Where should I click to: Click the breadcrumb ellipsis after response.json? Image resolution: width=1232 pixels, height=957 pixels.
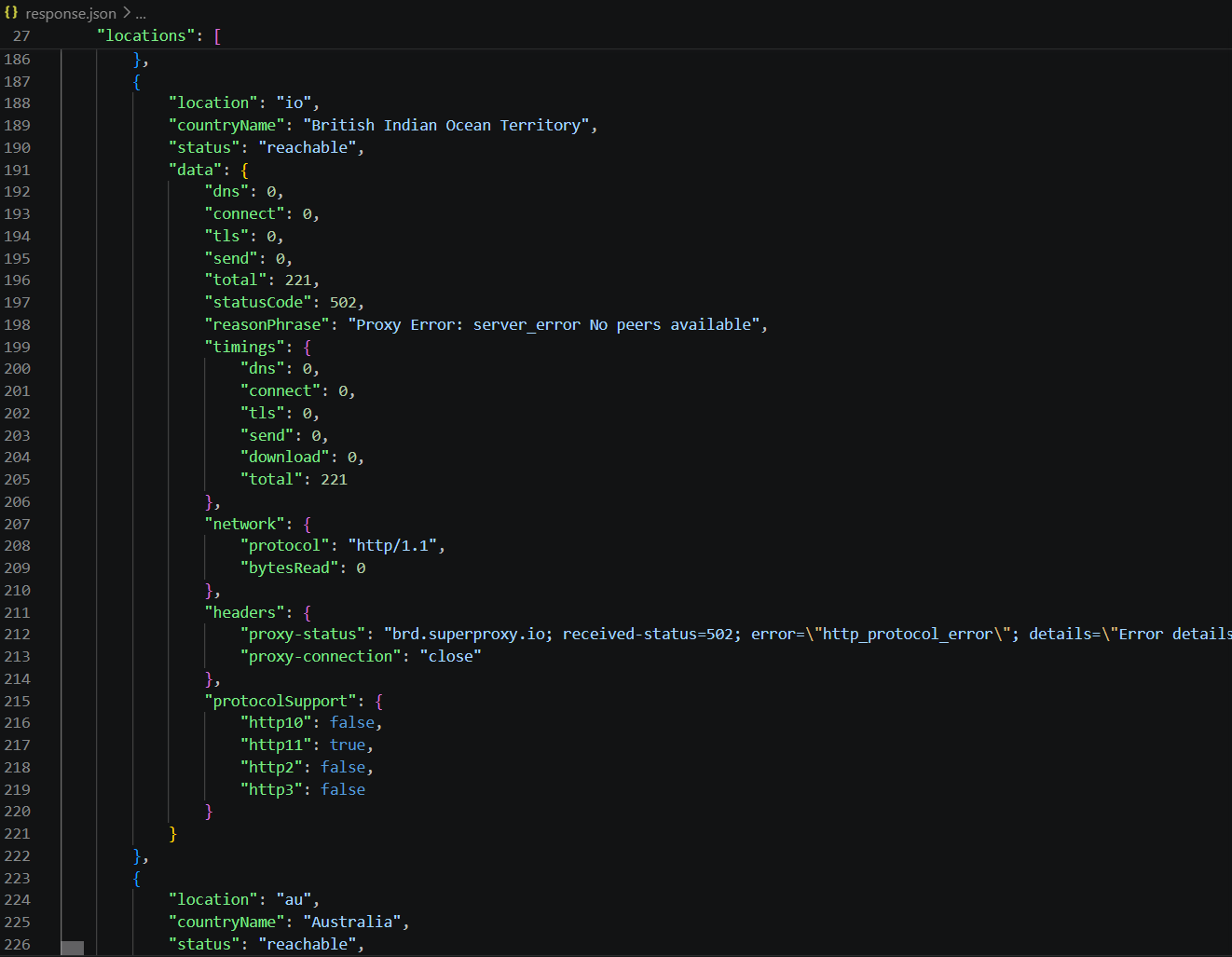pyautogui.click(x=141, y=14)
